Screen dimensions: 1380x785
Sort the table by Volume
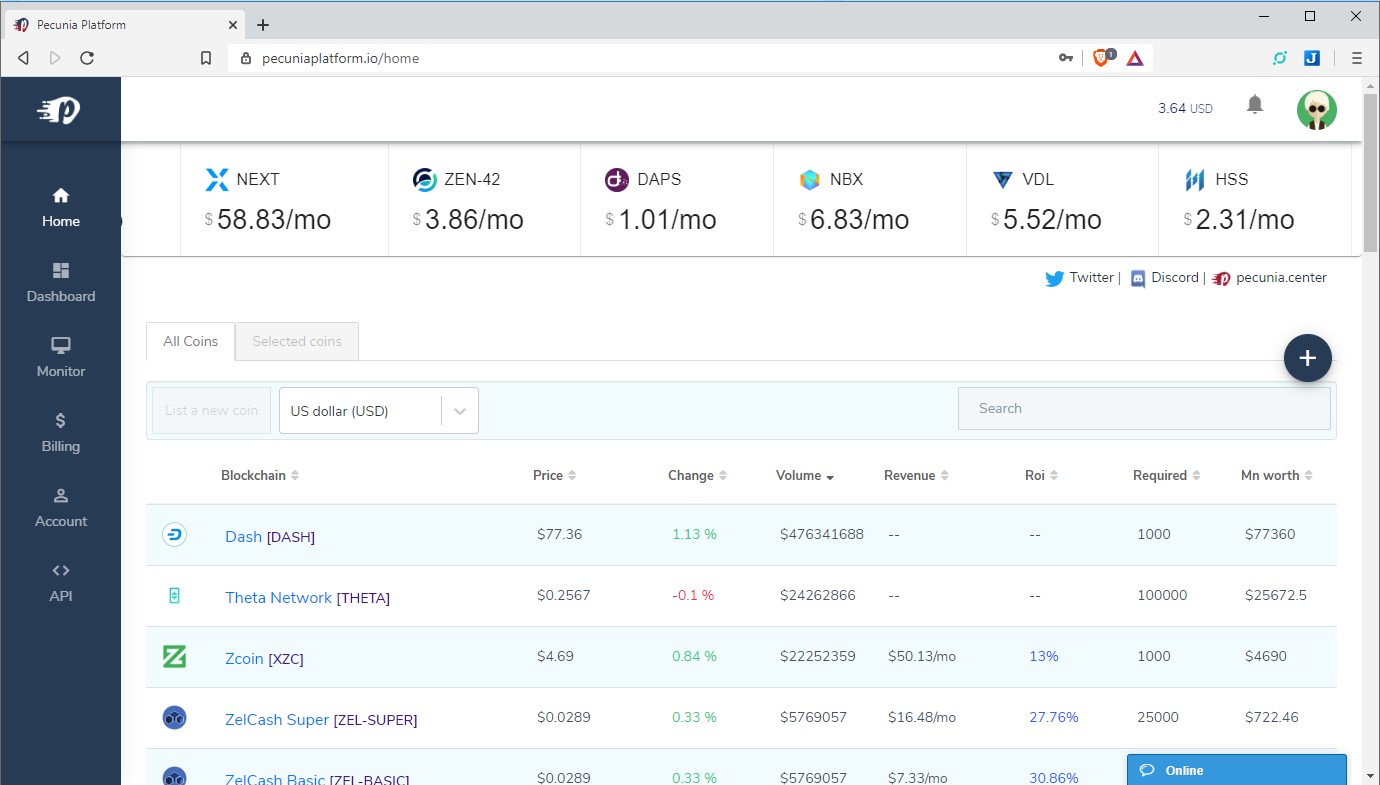805,475
